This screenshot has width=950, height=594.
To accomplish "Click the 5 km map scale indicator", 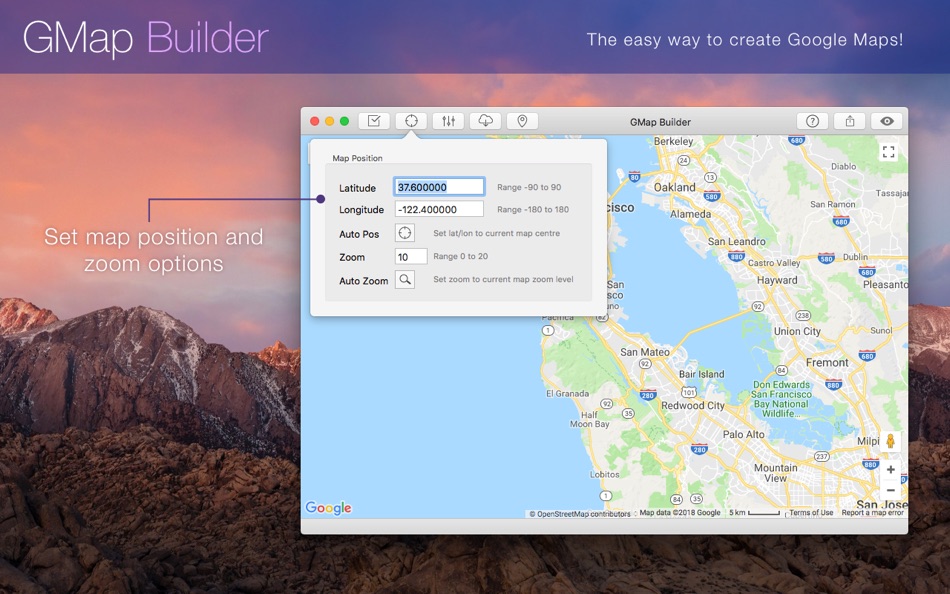I will (754, 513).
